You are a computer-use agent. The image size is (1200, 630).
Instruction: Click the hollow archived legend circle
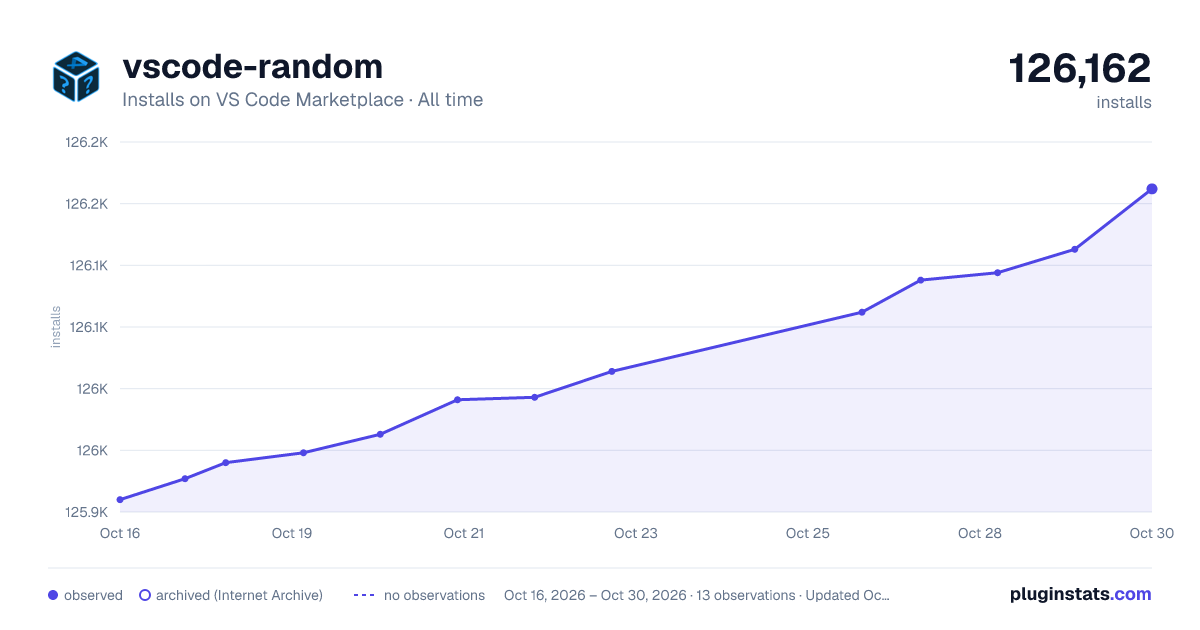[145, 595]
